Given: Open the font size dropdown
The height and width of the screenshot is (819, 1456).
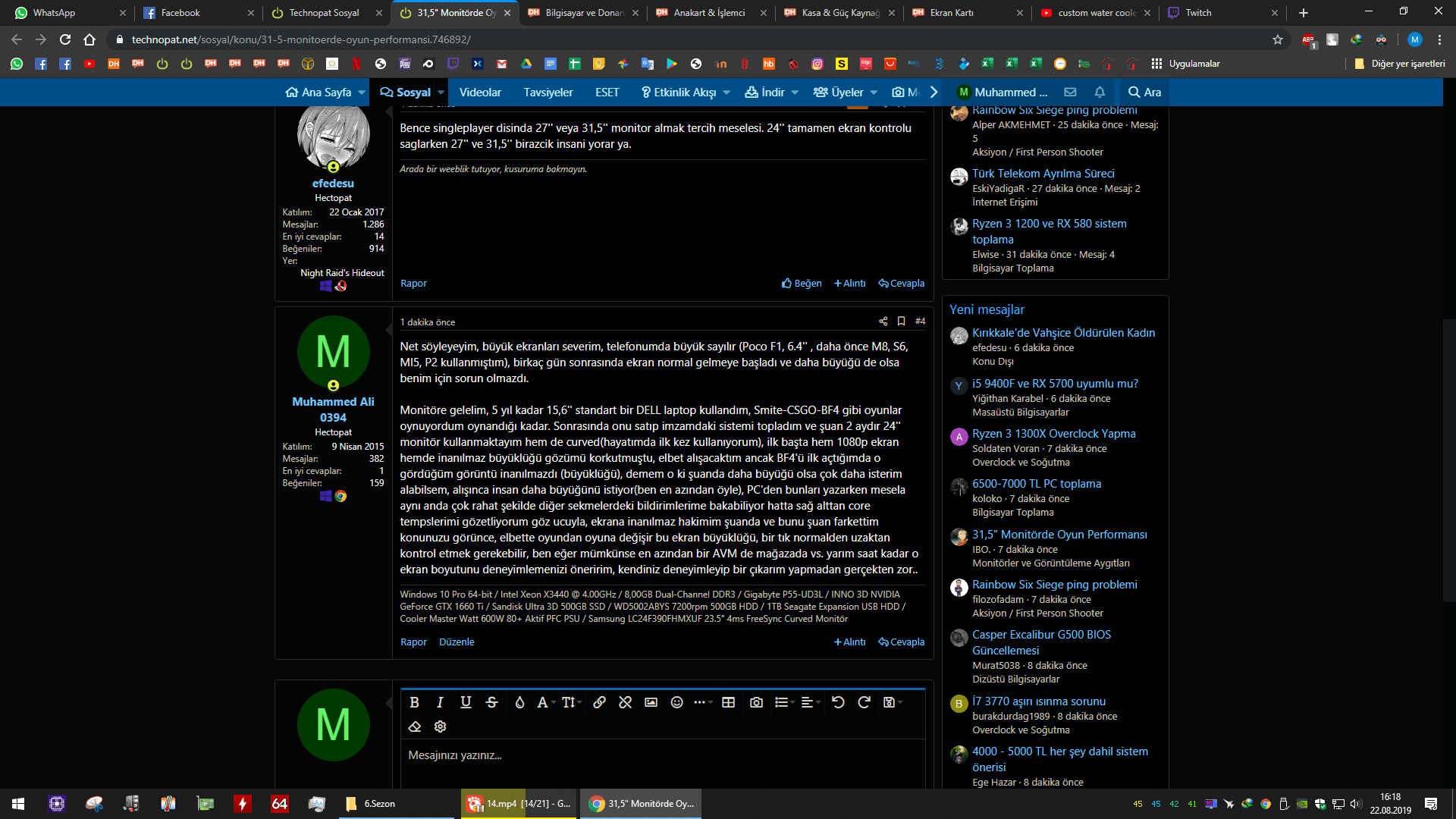Looking at the screenshot, I should coord(571,702).
